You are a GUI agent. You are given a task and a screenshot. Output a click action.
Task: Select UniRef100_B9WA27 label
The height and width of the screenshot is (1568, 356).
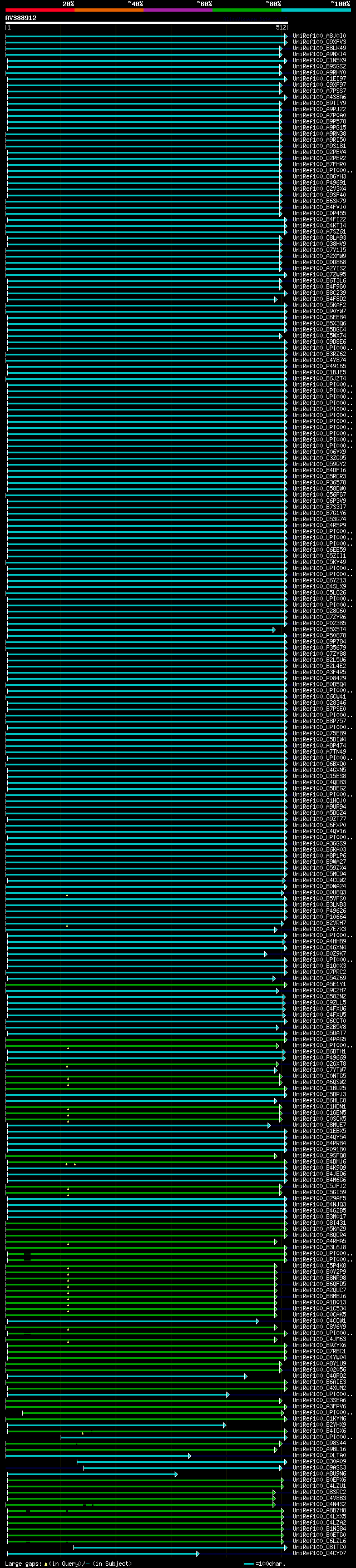pyautogui.click(x=319, y=862)
